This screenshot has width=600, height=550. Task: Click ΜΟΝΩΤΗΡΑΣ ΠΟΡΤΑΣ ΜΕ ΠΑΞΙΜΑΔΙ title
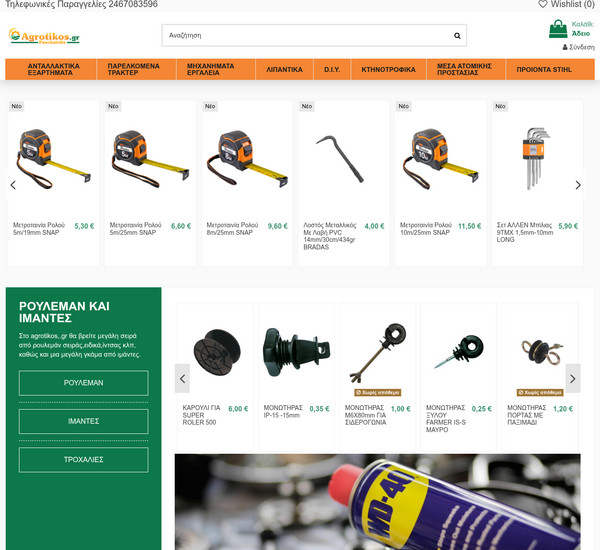tap(527, 415)
